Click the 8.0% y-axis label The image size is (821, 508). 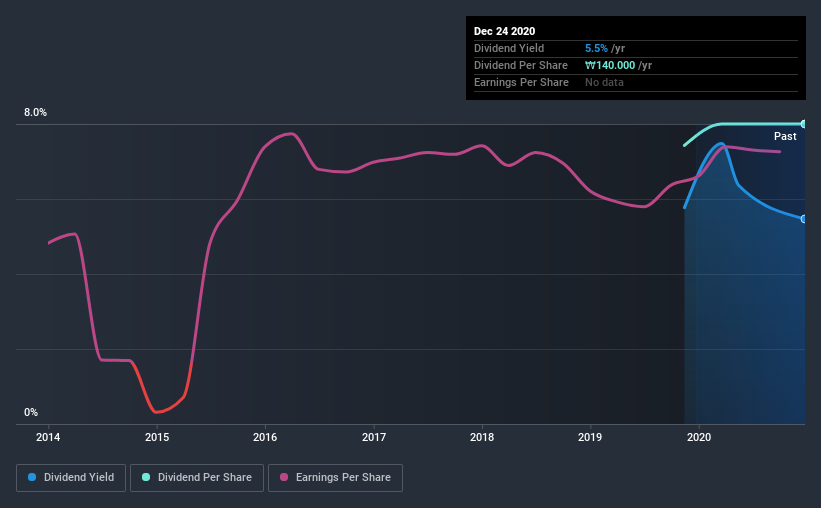click(x=35, y=112)
